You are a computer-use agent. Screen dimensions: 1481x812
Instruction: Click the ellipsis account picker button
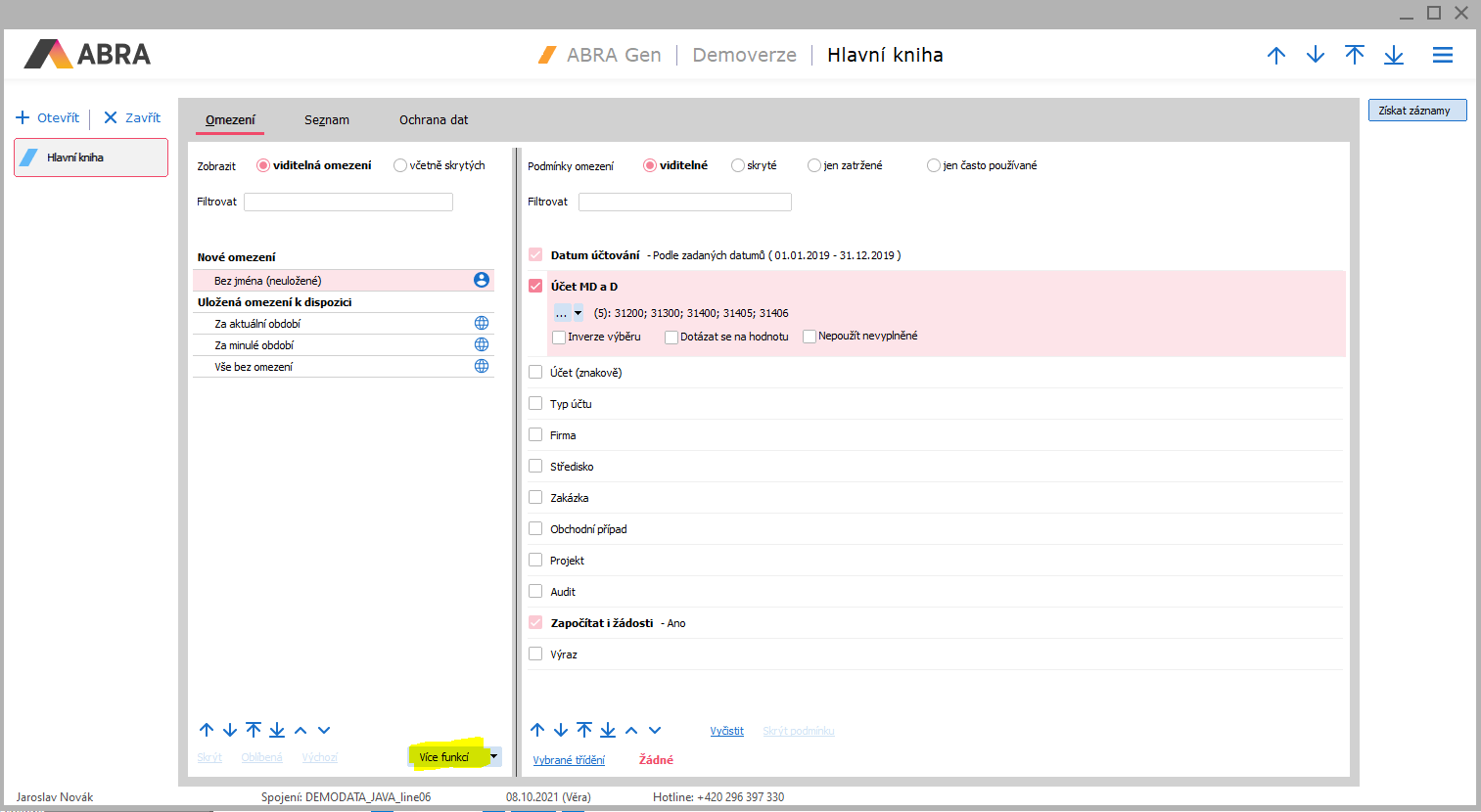click(562, 313)
